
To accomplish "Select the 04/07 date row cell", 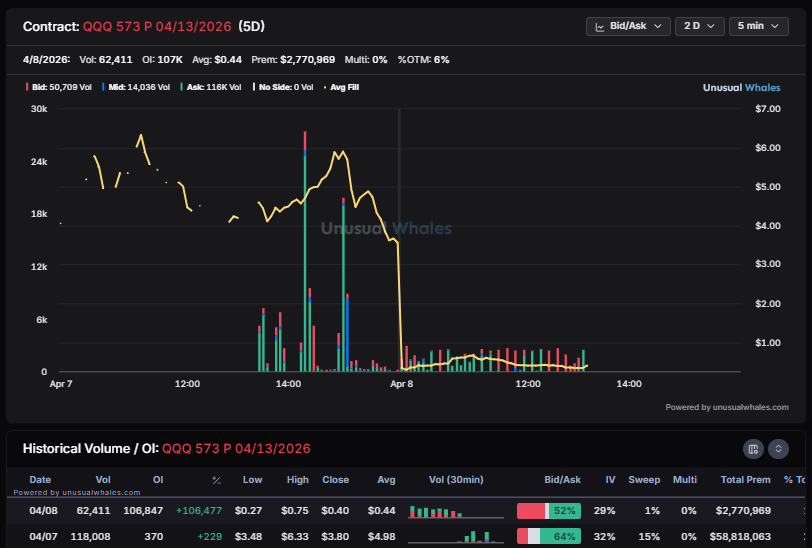I will pos(44,537).
